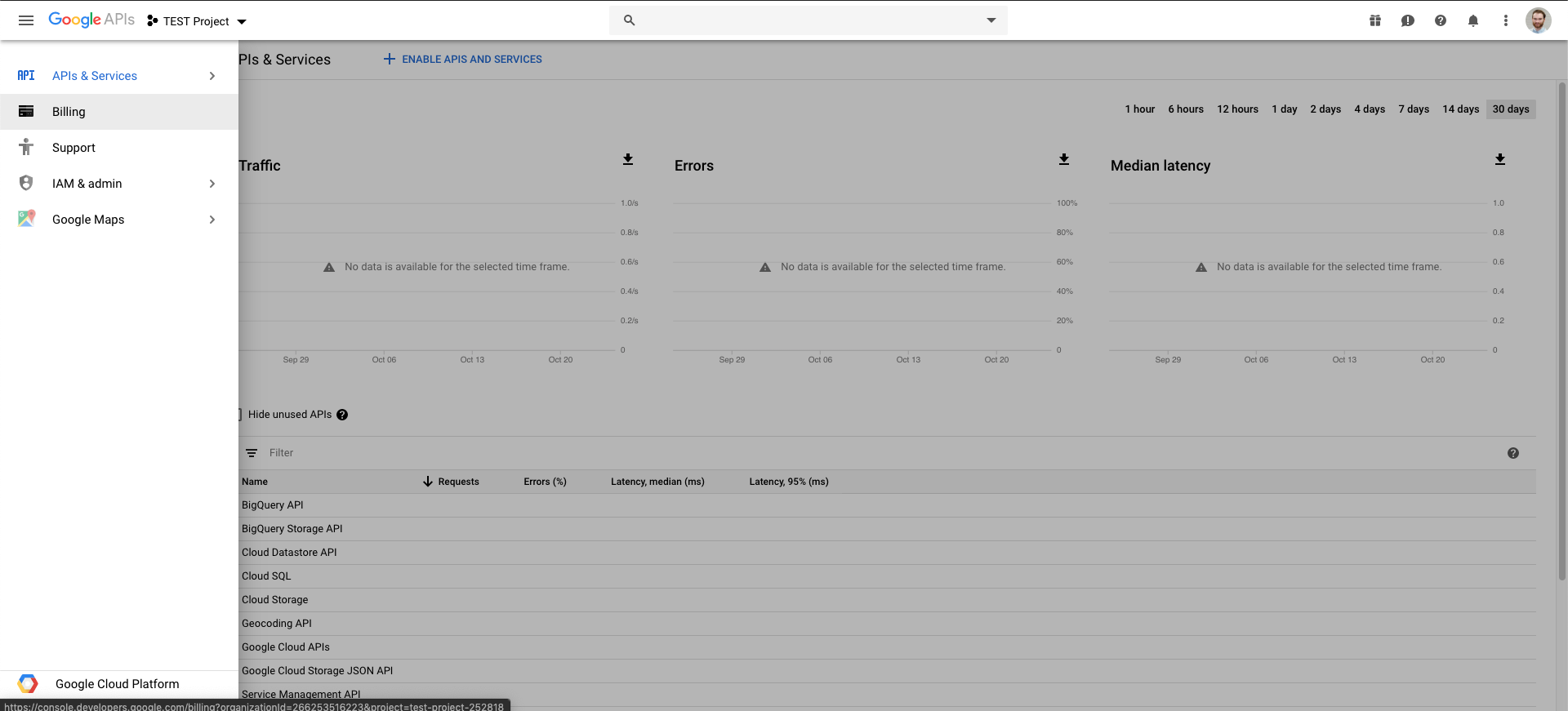Open the Geocoding API row
Viewport: 1568px width, 711px height.
point(887,624)
